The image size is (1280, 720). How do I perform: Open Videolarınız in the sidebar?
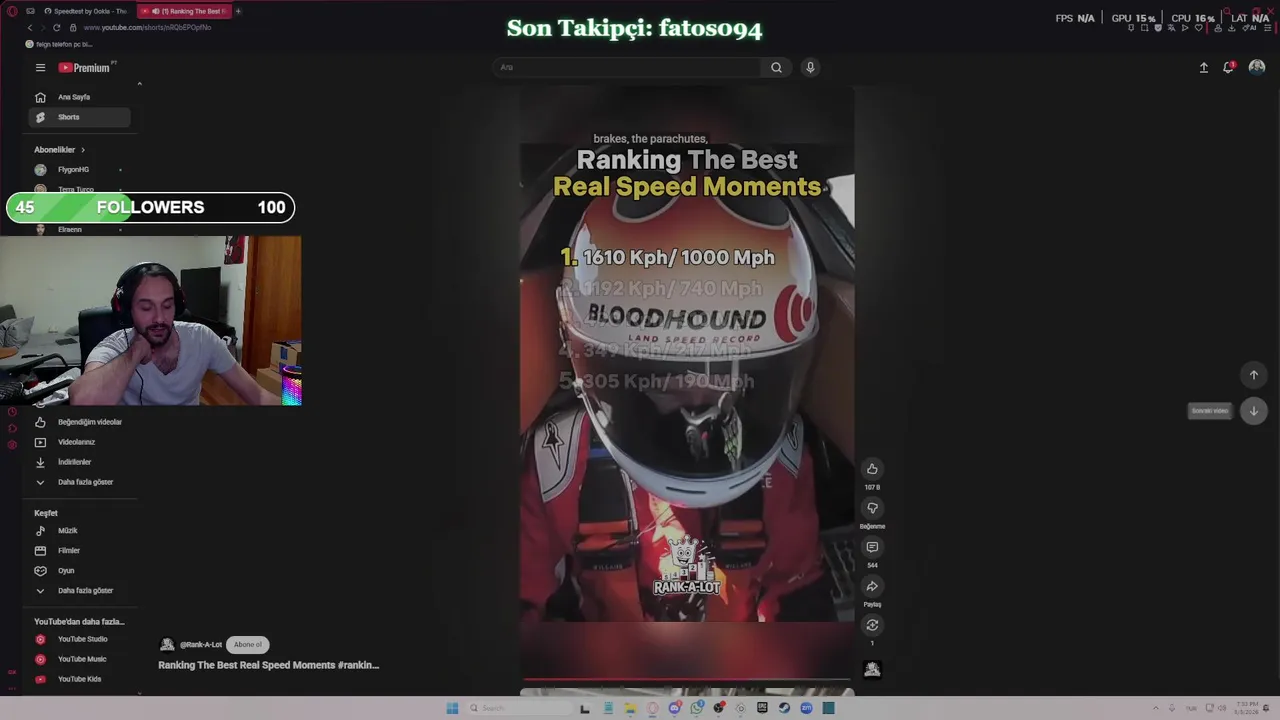pyautogui.click(x=80, y=442)
